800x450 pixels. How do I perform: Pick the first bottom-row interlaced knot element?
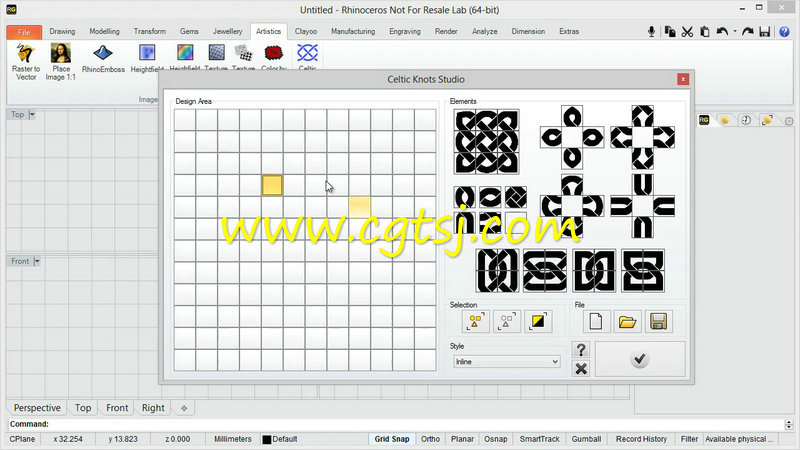(x=497, y=270)
